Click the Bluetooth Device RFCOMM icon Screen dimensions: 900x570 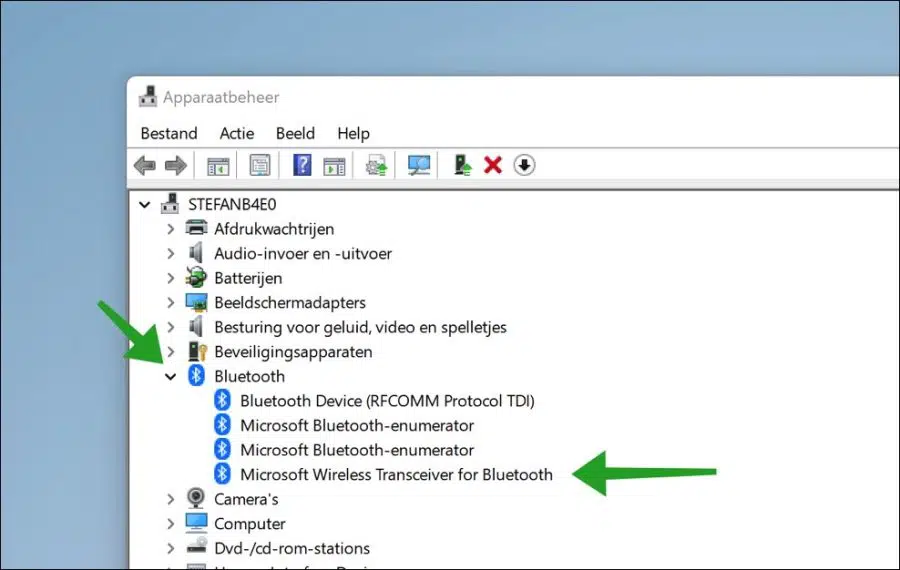(x=222, y=400)
